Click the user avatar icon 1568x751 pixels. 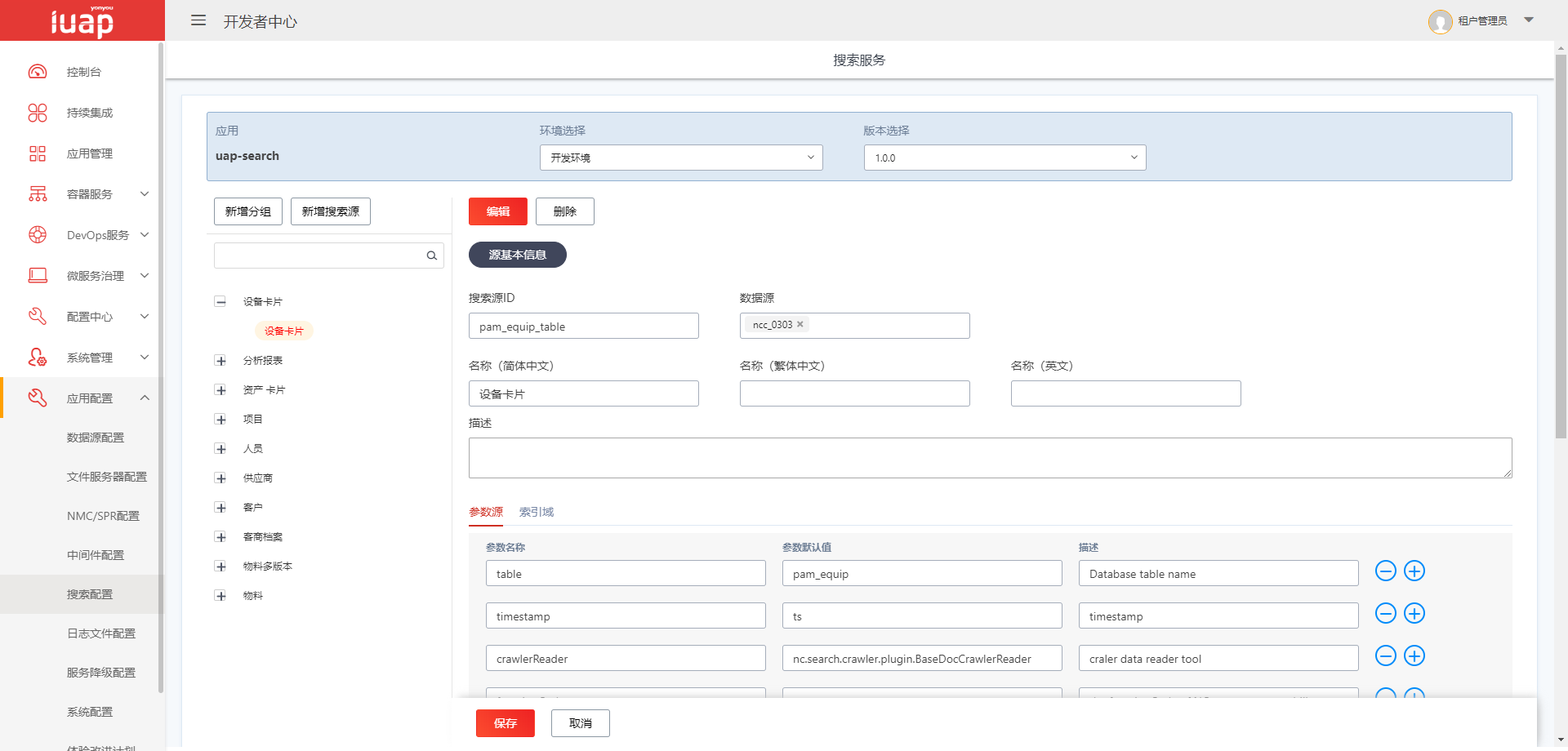pos(1440,21)
